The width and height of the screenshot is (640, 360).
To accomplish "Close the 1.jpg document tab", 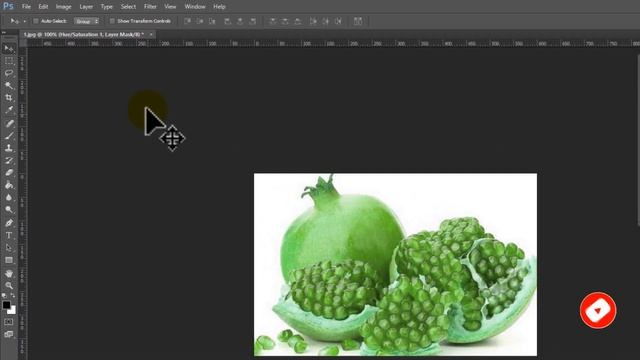I will point(151,35).
